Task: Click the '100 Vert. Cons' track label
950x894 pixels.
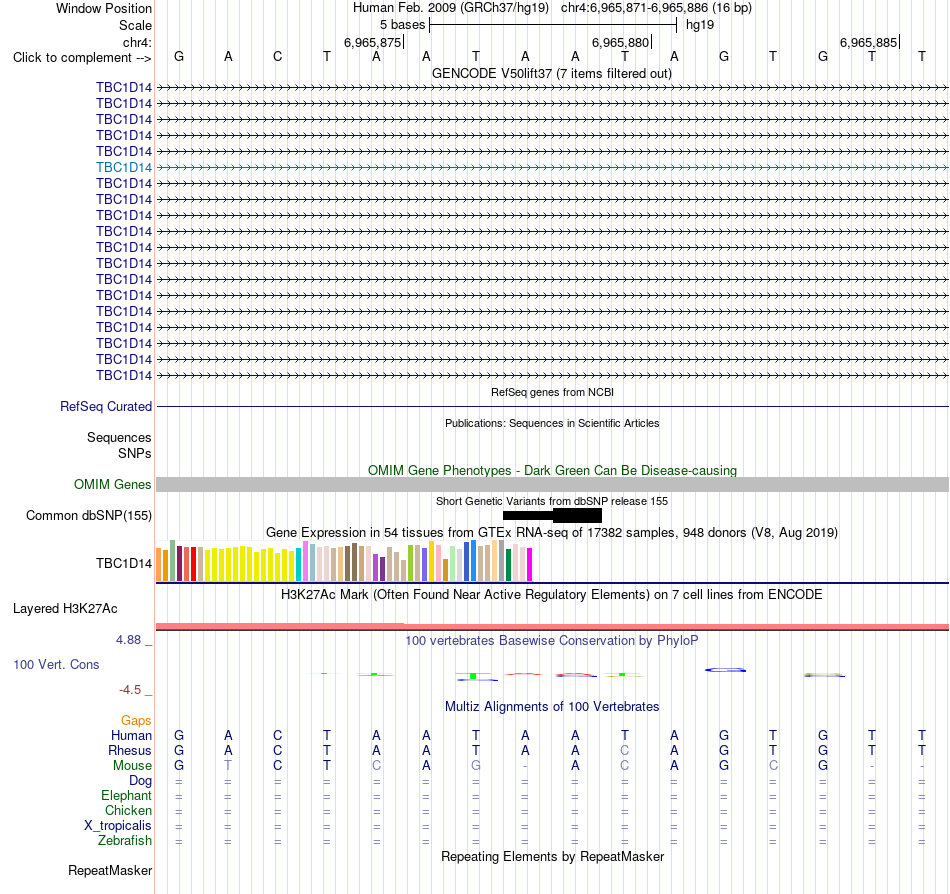Action: tap(56, 664)
